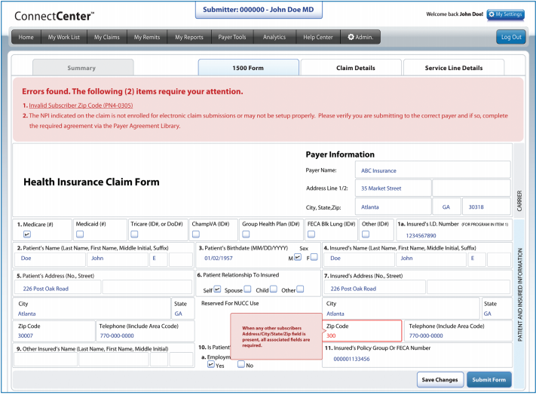Image resolution: width=536 pixels, height=395 pixels.
Task: Toggle the Male sex checkbox
Action: coord(298,257)
